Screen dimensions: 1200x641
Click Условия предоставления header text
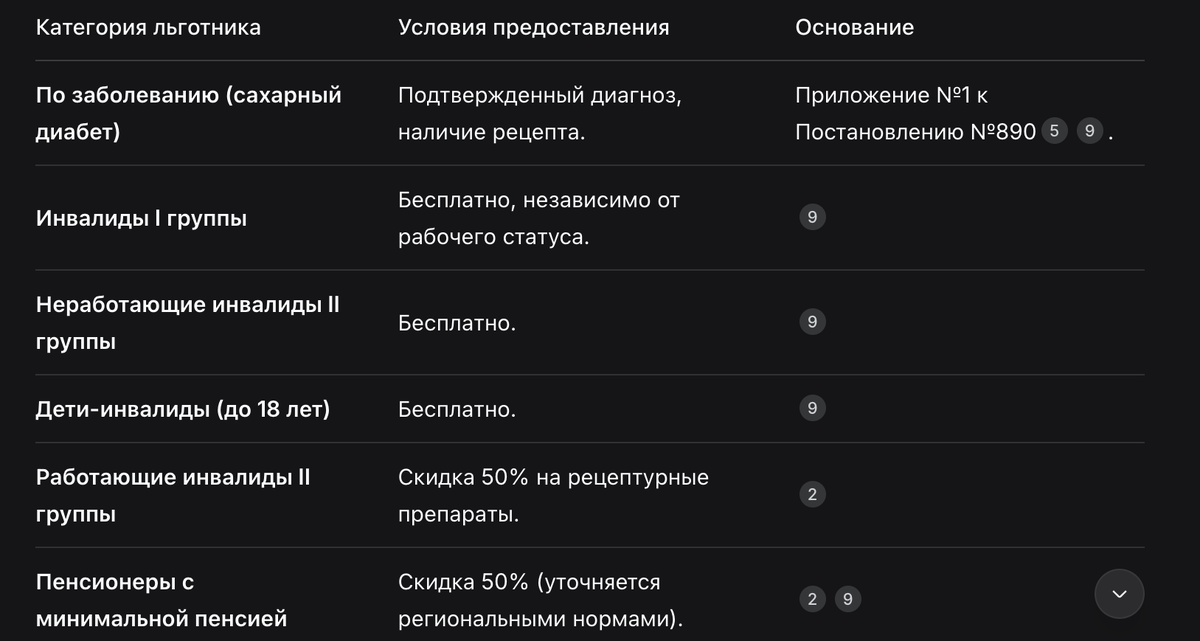(x=534, y=27)
